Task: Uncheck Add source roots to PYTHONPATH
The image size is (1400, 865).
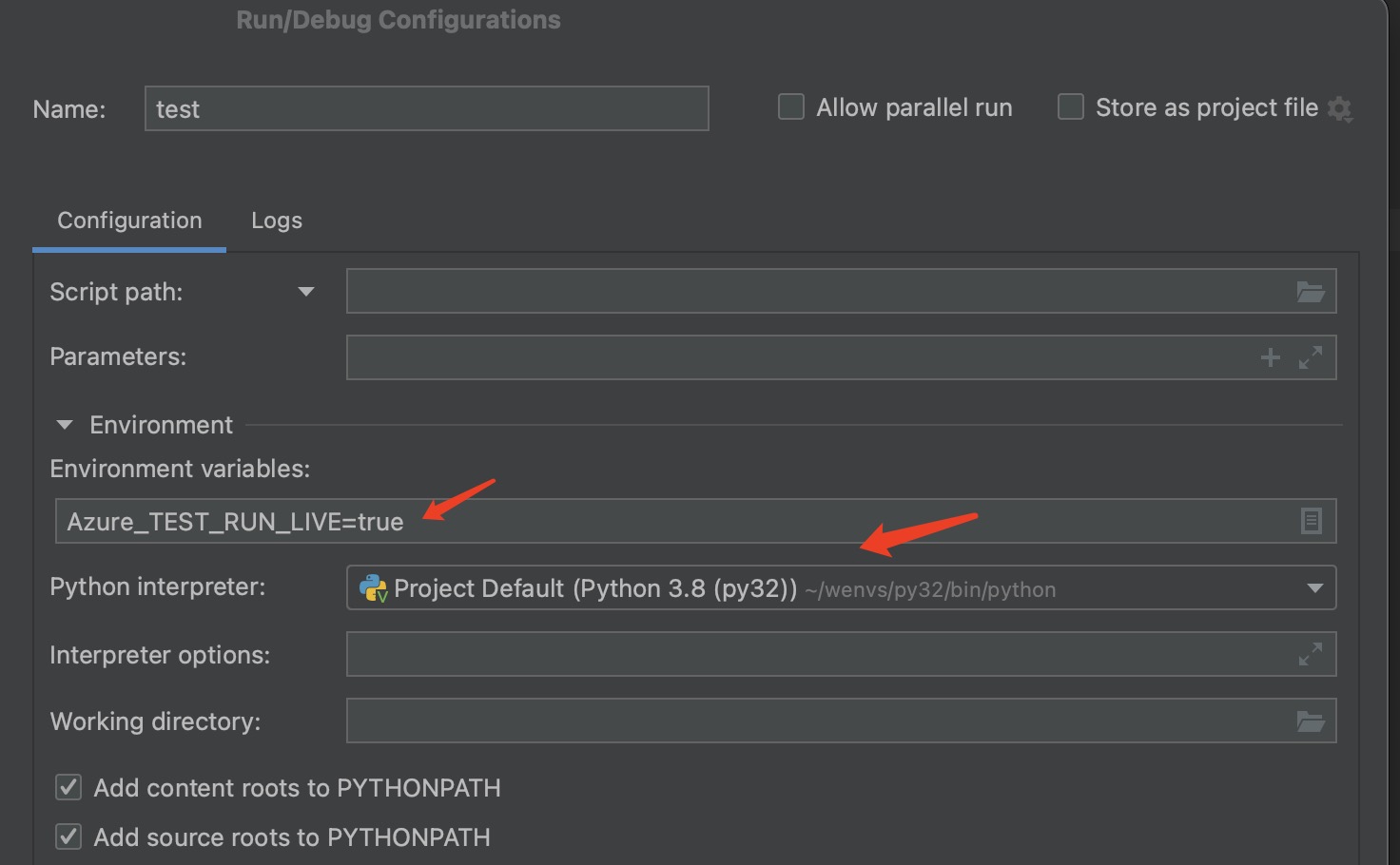Action: click(x=68, y=836)
